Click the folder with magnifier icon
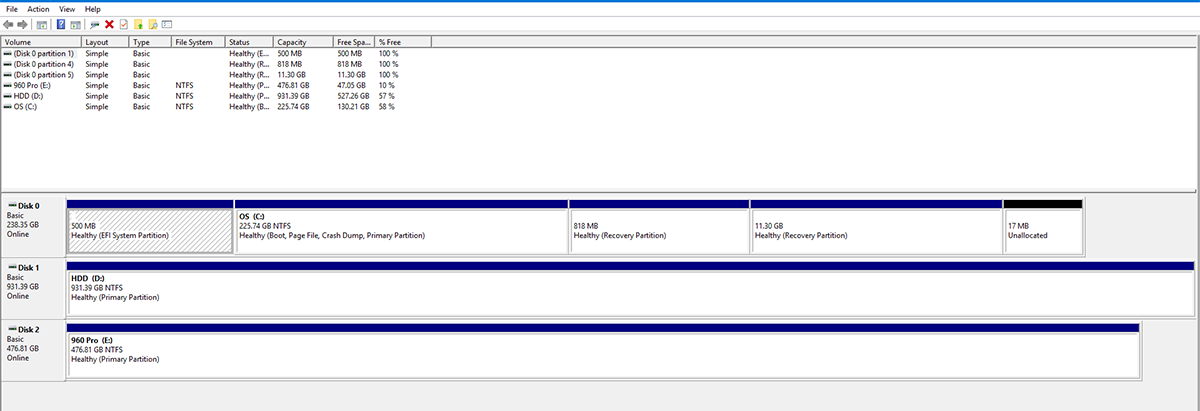 (152, 24)
